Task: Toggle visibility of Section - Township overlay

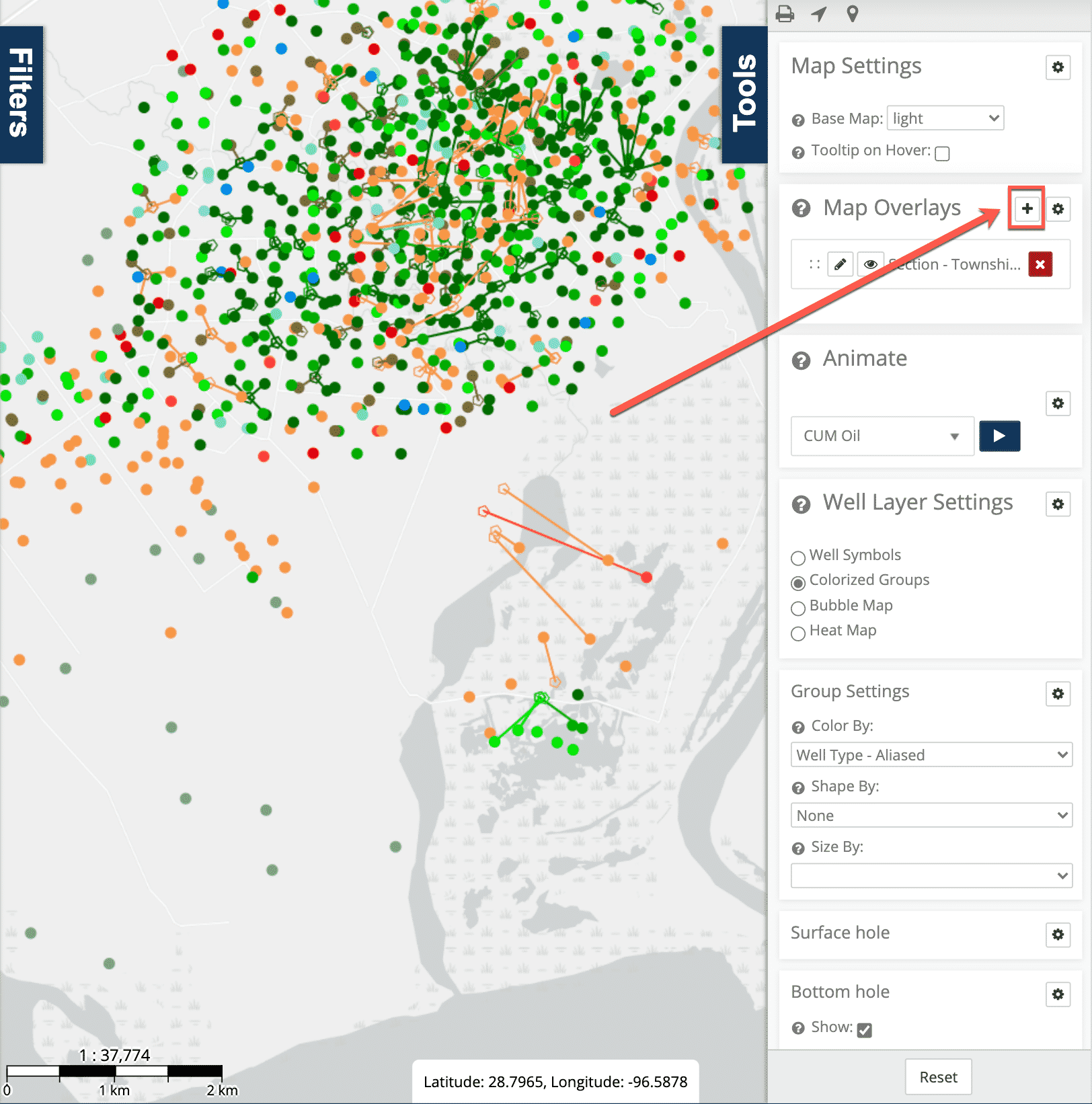Action: point(871,264)
